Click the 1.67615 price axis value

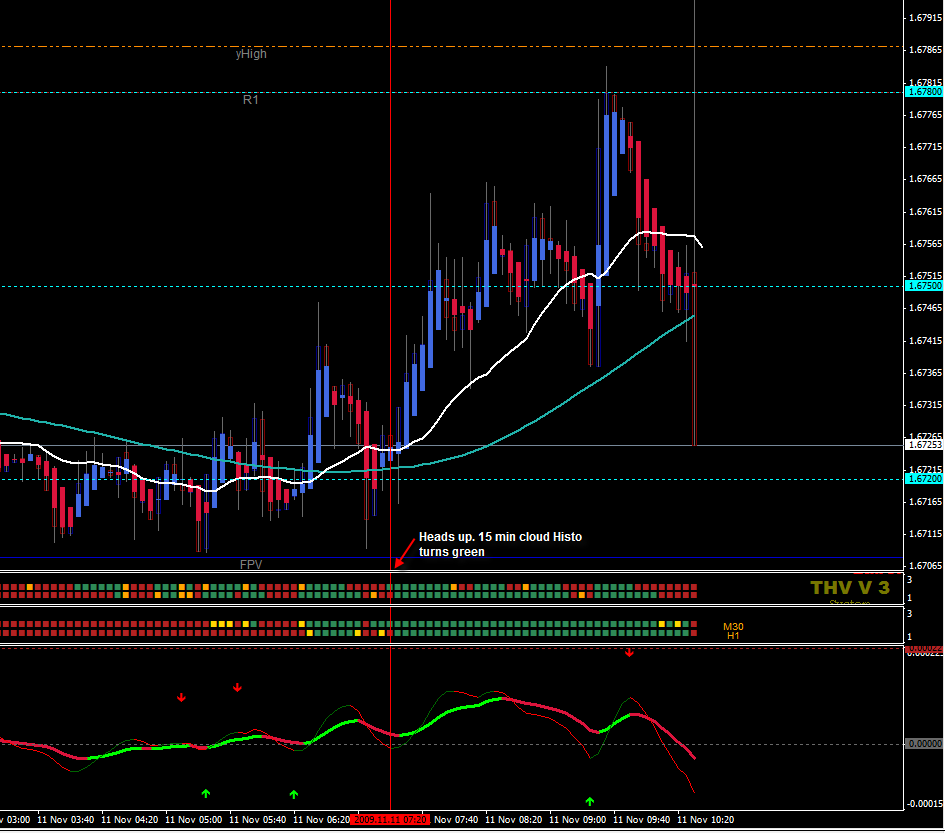point(925,212)
